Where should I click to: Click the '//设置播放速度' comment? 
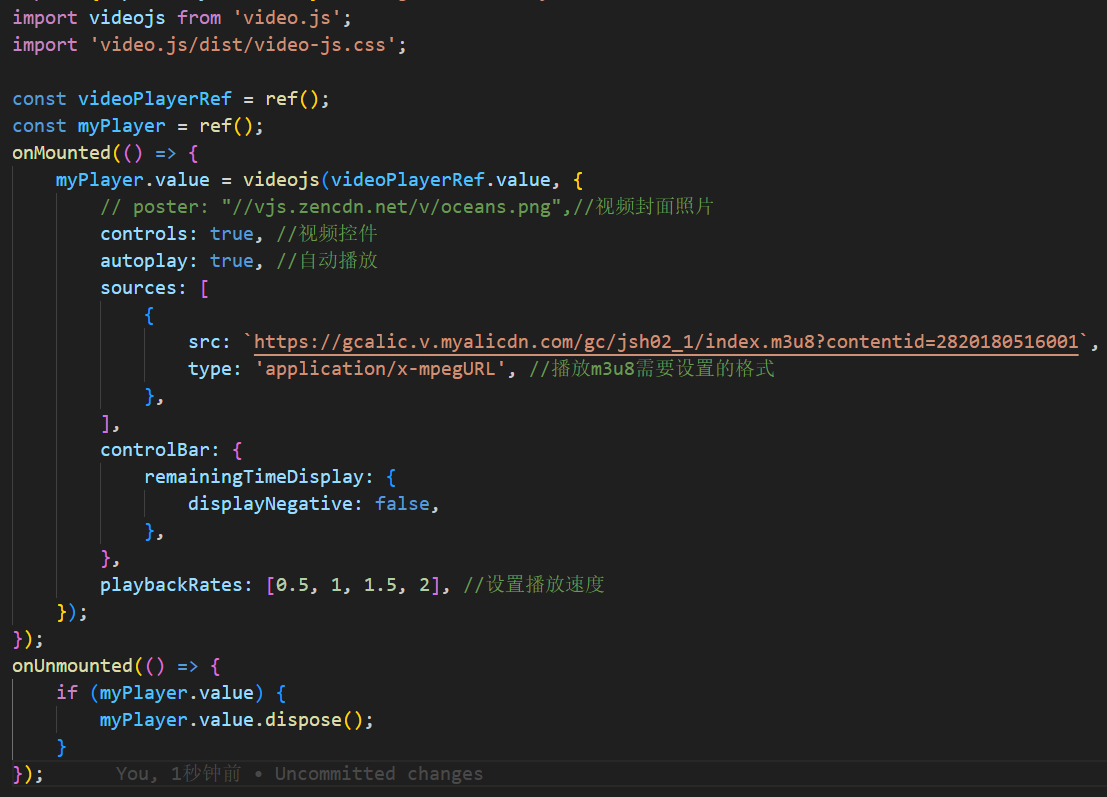[x=534, y=585]
